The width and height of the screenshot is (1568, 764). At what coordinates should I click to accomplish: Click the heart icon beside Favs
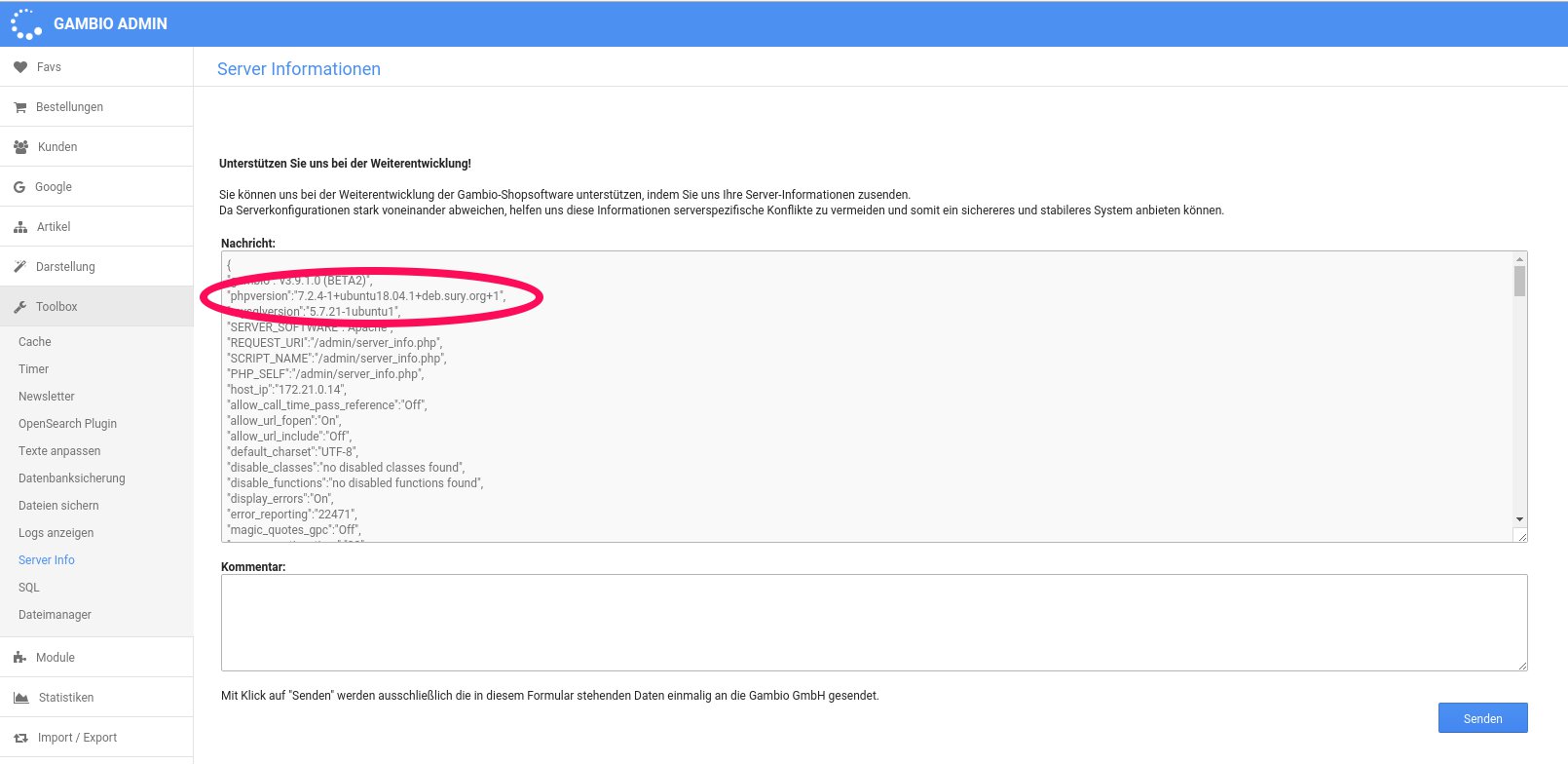click(x=20, y=67)
